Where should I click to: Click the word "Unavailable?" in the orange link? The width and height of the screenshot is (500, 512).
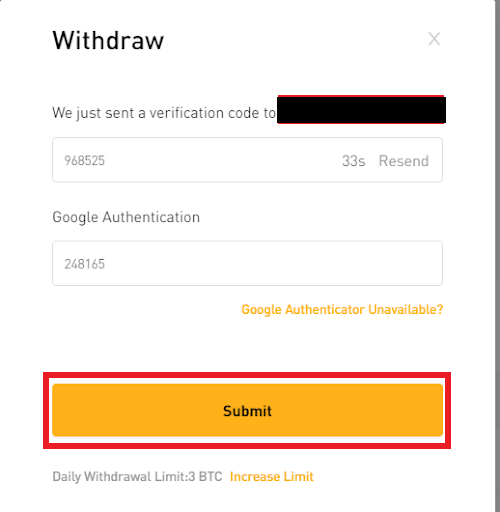(x=406, y=310)
